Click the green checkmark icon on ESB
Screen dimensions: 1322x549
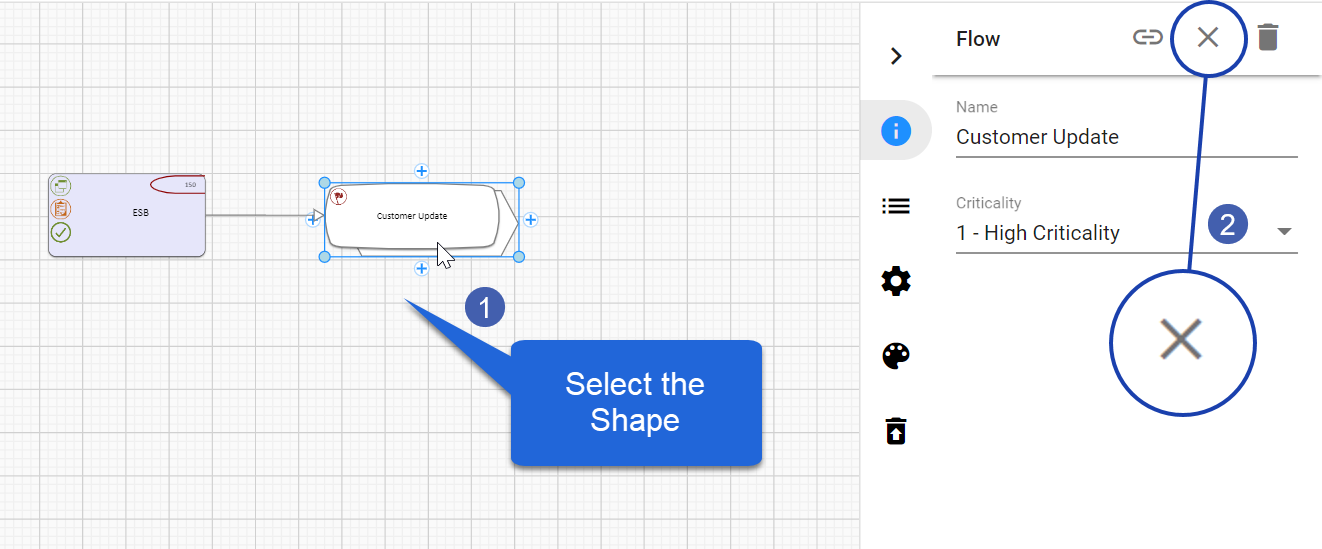tap(61, 232)
